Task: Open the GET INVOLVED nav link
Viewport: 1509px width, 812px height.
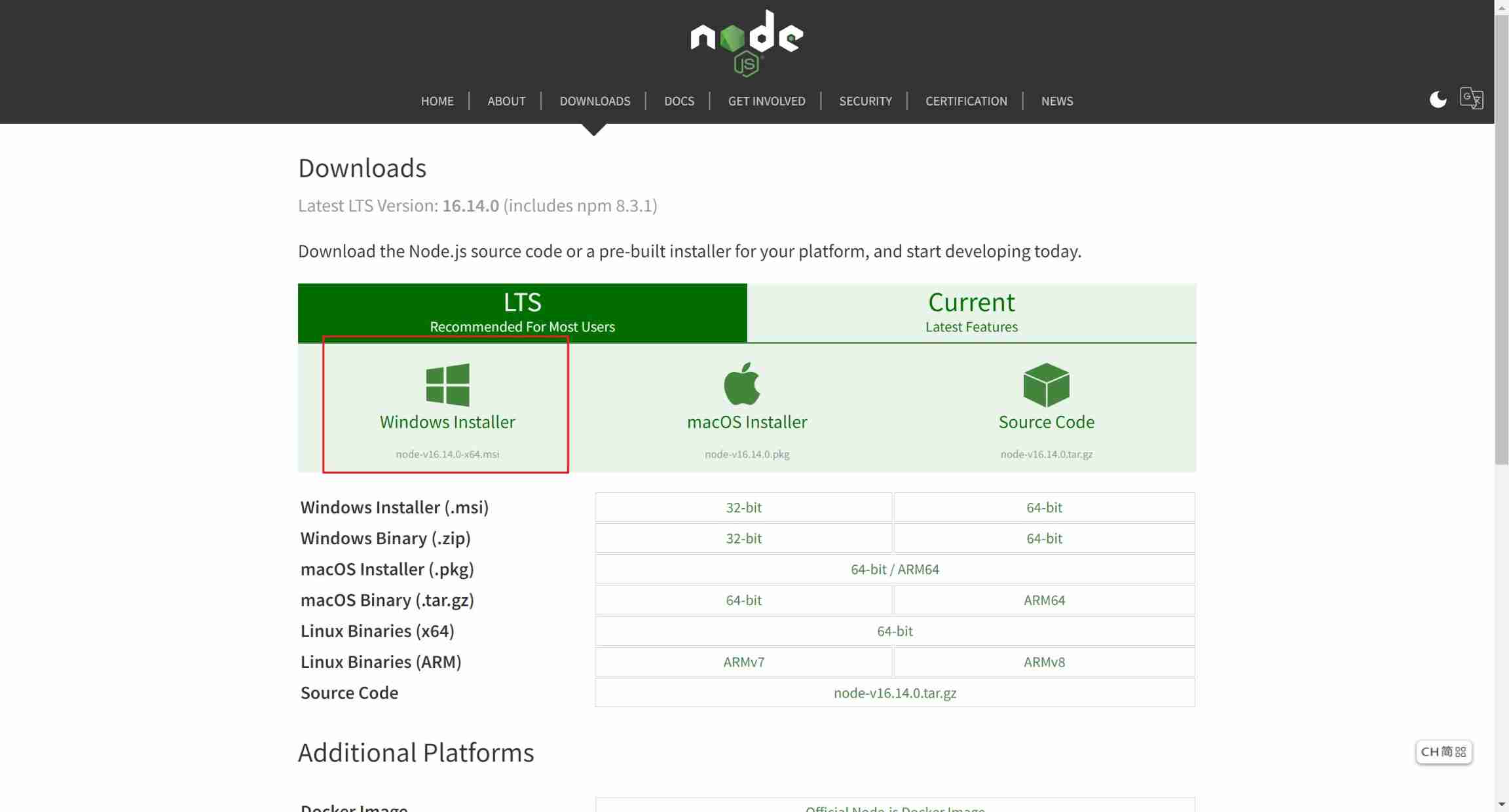Action: [766, 101]
